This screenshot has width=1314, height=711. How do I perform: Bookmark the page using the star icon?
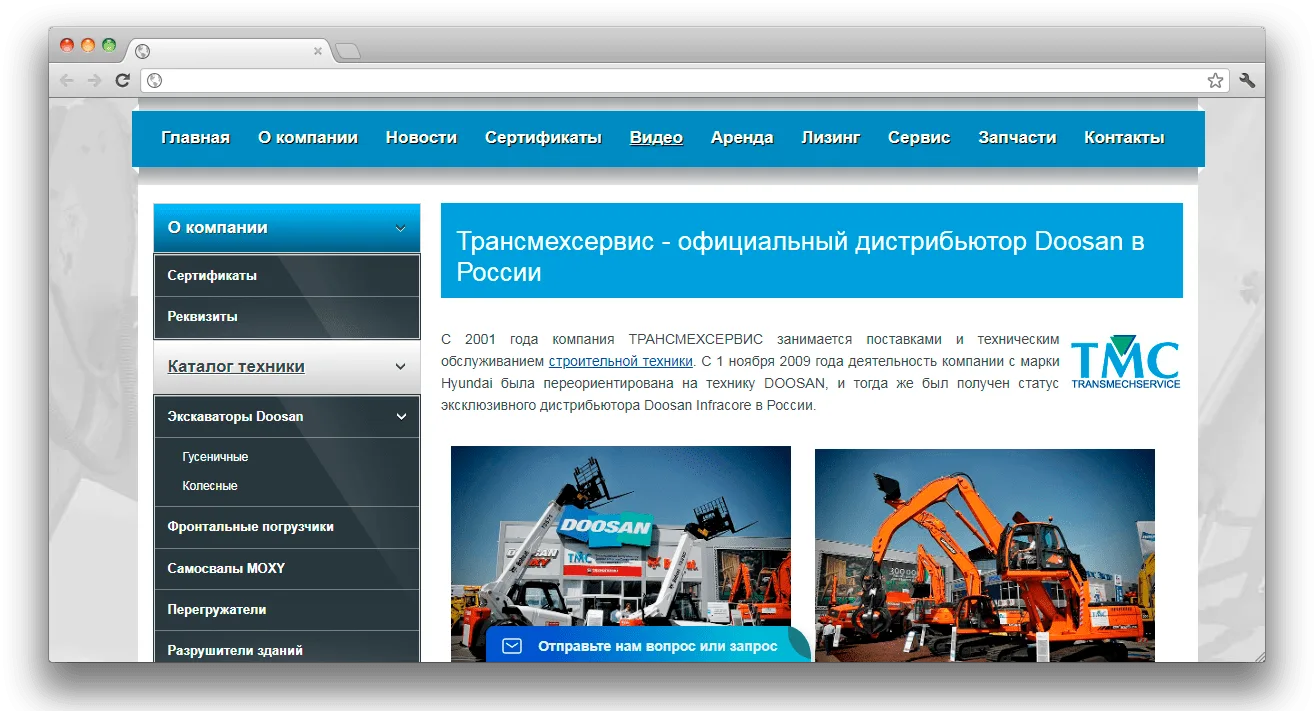1215,80
